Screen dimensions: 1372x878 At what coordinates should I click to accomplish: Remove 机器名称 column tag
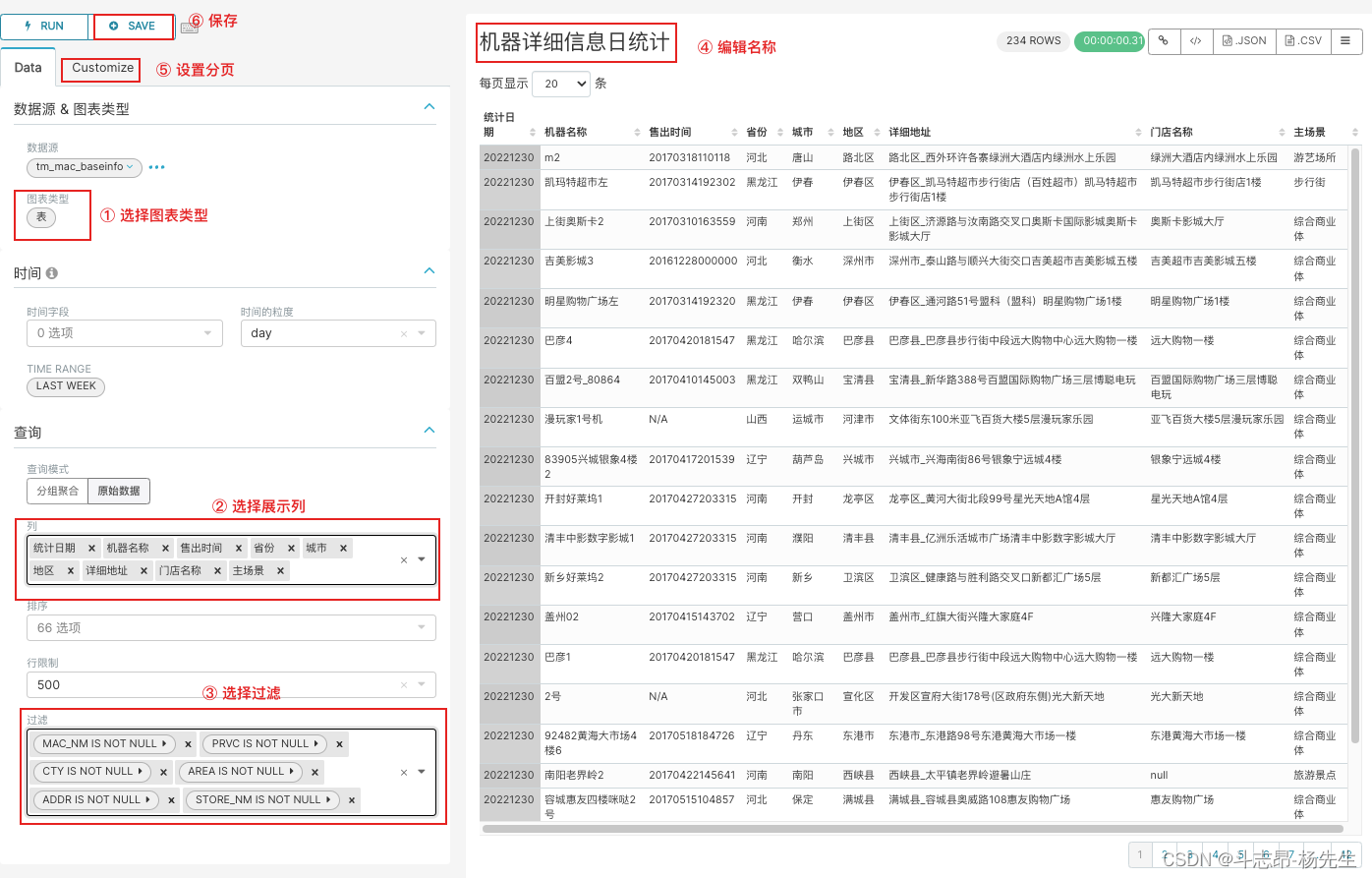(x=165, y=549)
